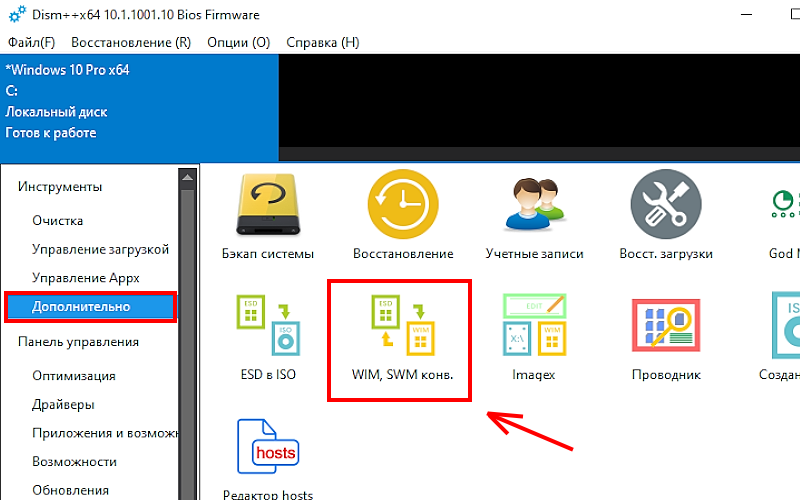Minimize the Dism++ window

tap(746, 14)
